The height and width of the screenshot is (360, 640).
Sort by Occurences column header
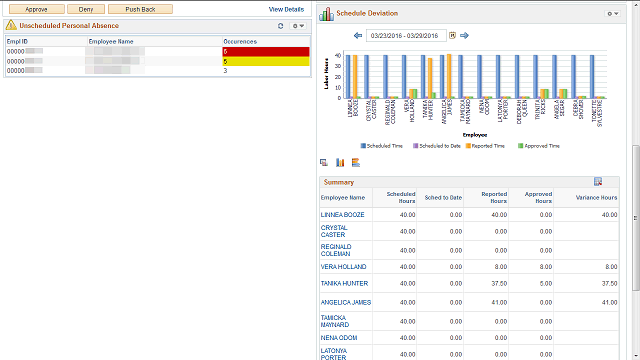[x=240, y=41]
